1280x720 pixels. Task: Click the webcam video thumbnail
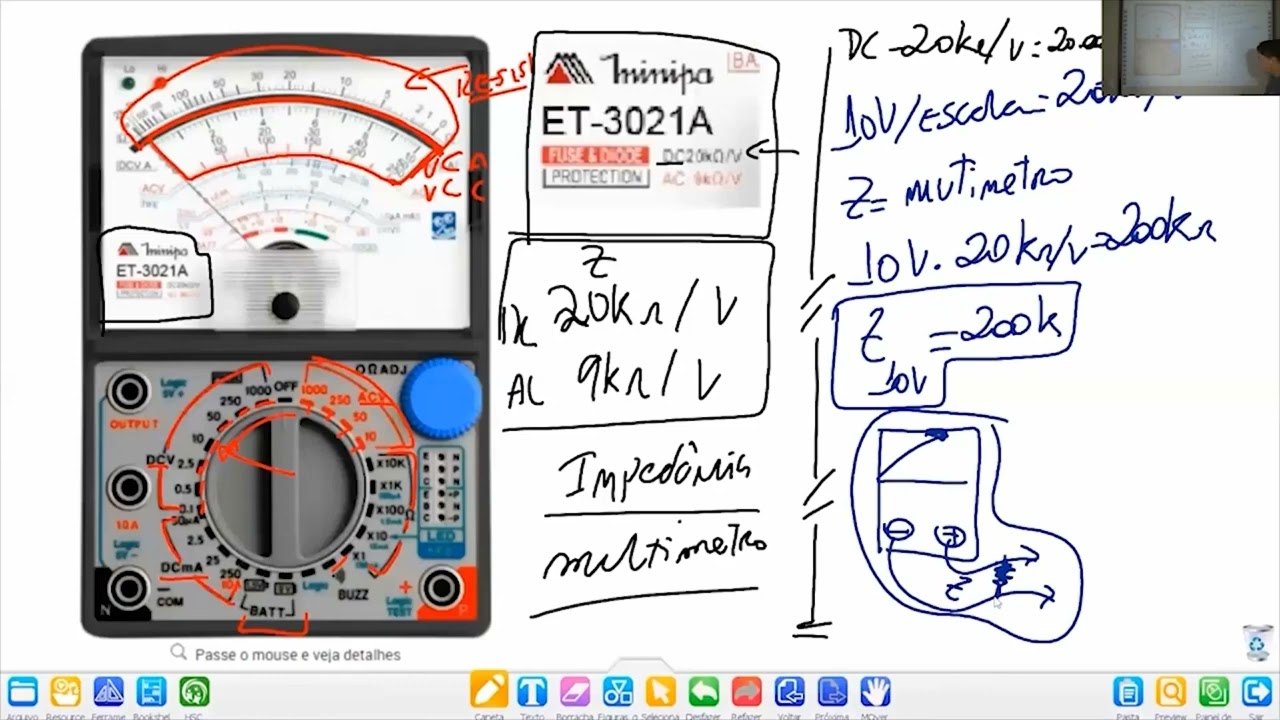(x=1191, y=47)
